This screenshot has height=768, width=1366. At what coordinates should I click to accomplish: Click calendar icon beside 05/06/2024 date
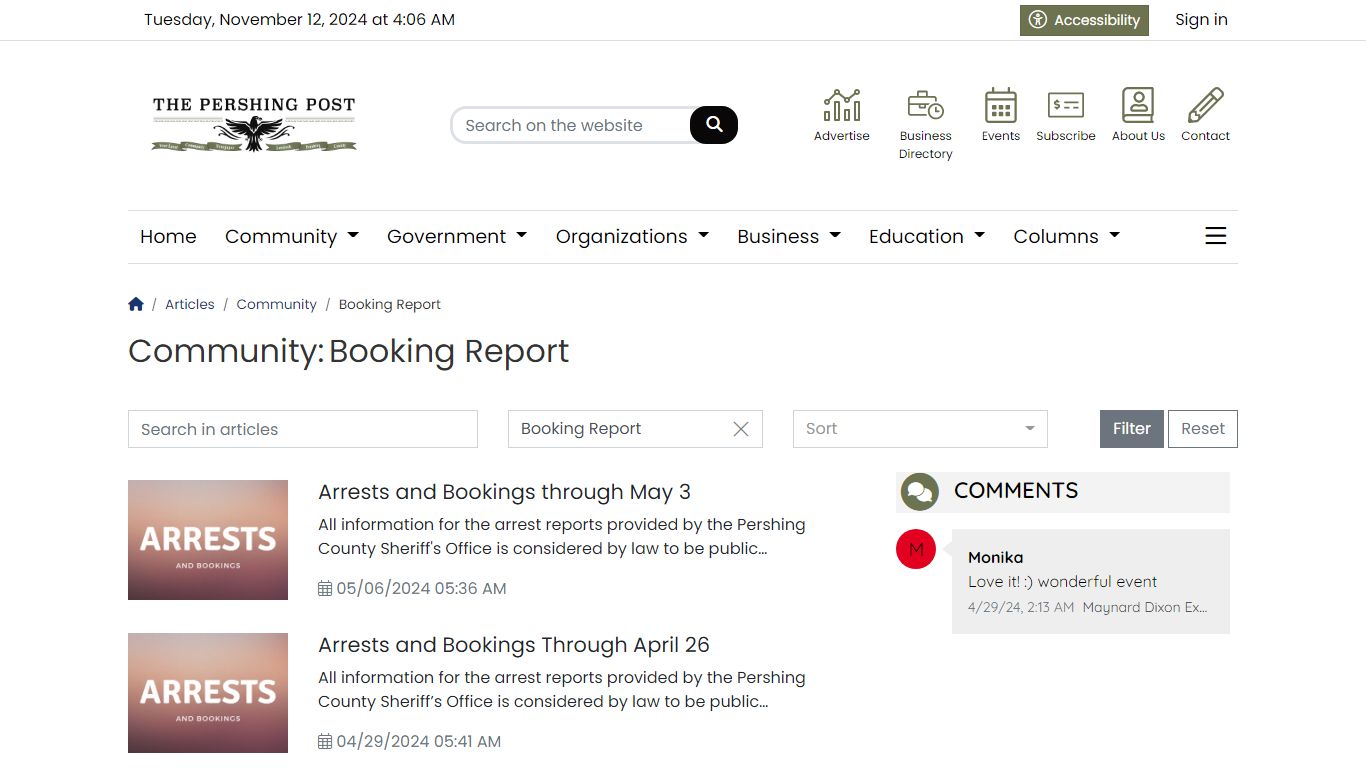point(325,588)
